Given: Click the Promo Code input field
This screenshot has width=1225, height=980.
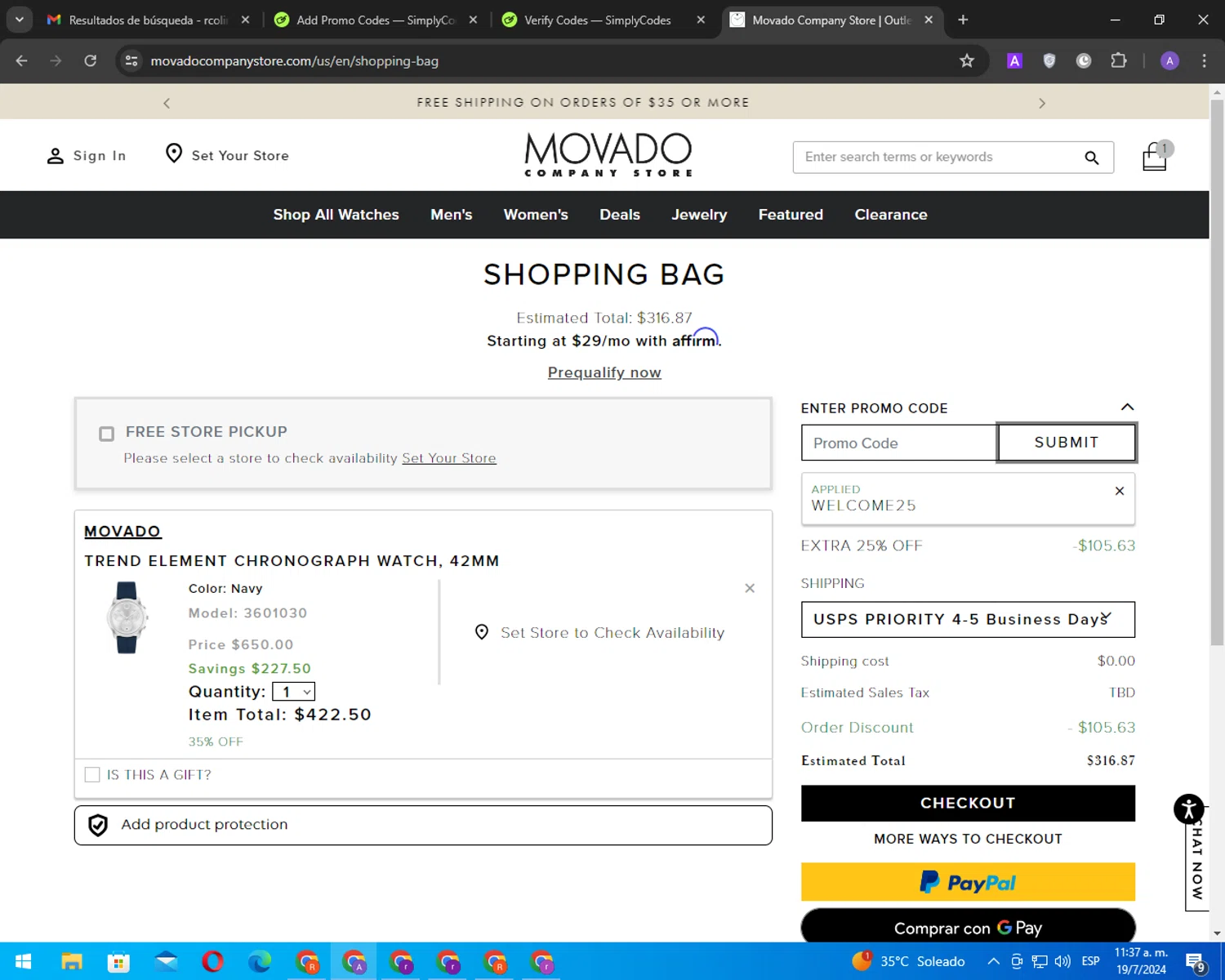Looking at the screenshot, I should pos(898,443).
